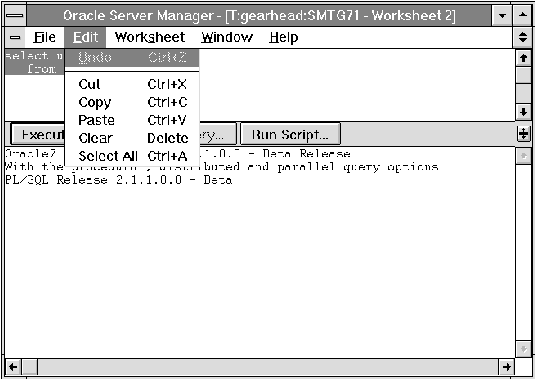Choose Clear from the Edit menu

pos(132,138)
